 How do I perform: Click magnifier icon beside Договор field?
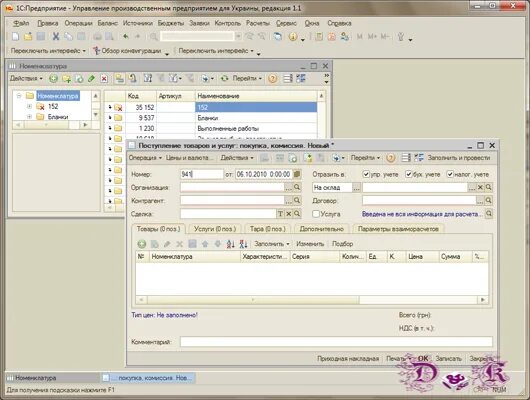coord(488,201)
